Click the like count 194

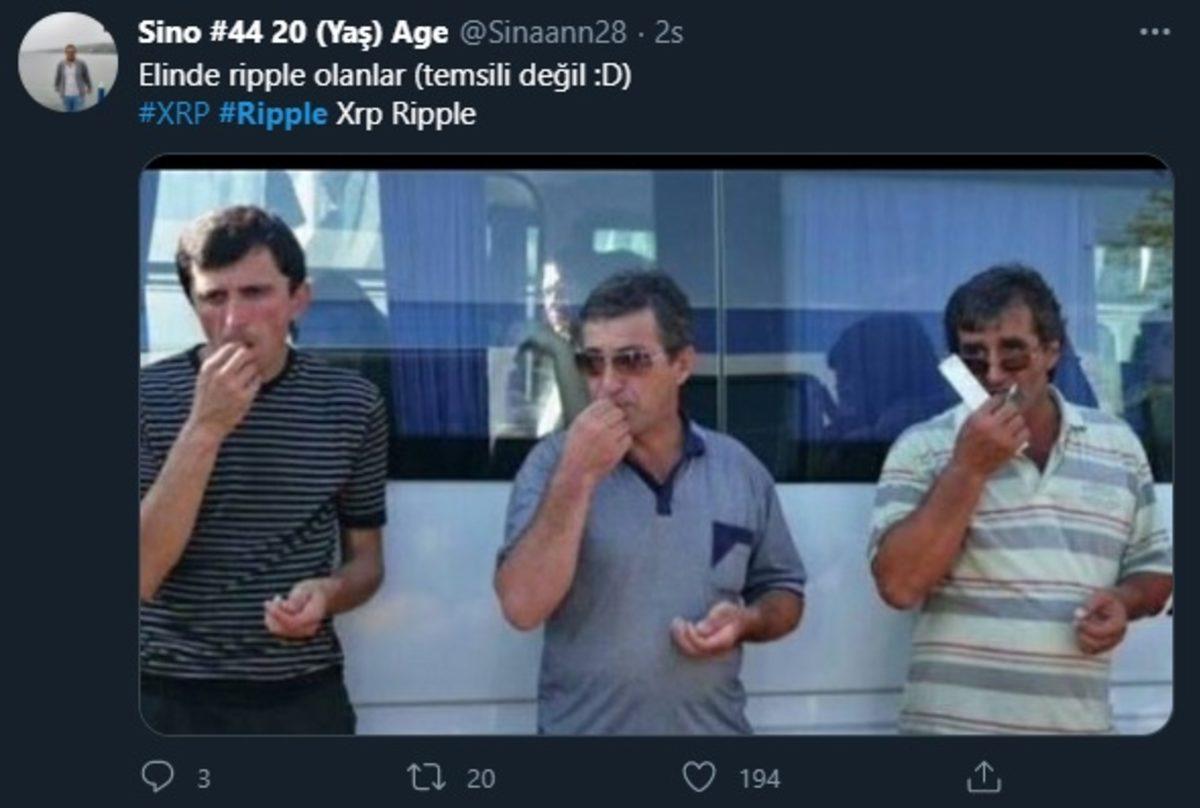coord(759,778)
